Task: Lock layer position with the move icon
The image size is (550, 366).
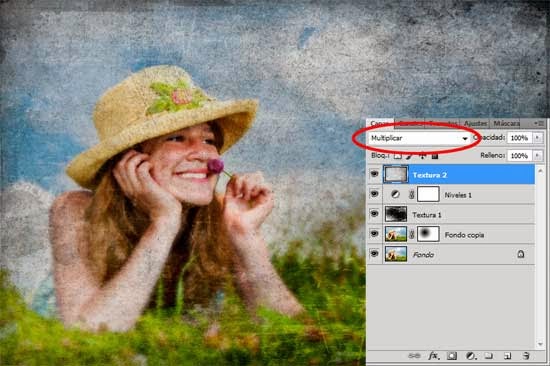Action: (422, 155)
